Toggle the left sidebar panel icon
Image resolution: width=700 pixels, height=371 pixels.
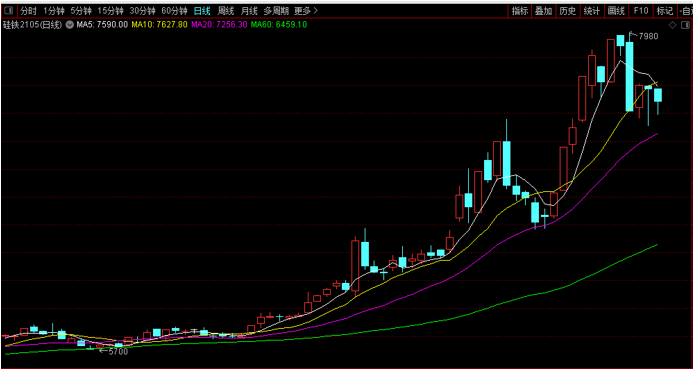point(8,10)
